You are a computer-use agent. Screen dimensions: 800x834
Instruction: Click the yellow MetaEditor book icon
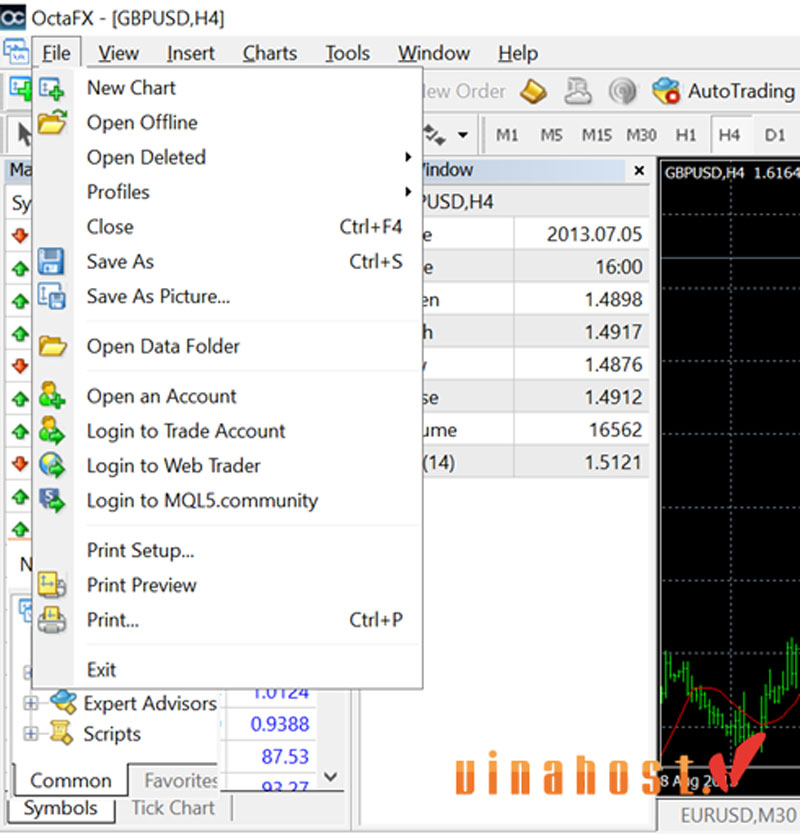[533, 91]
